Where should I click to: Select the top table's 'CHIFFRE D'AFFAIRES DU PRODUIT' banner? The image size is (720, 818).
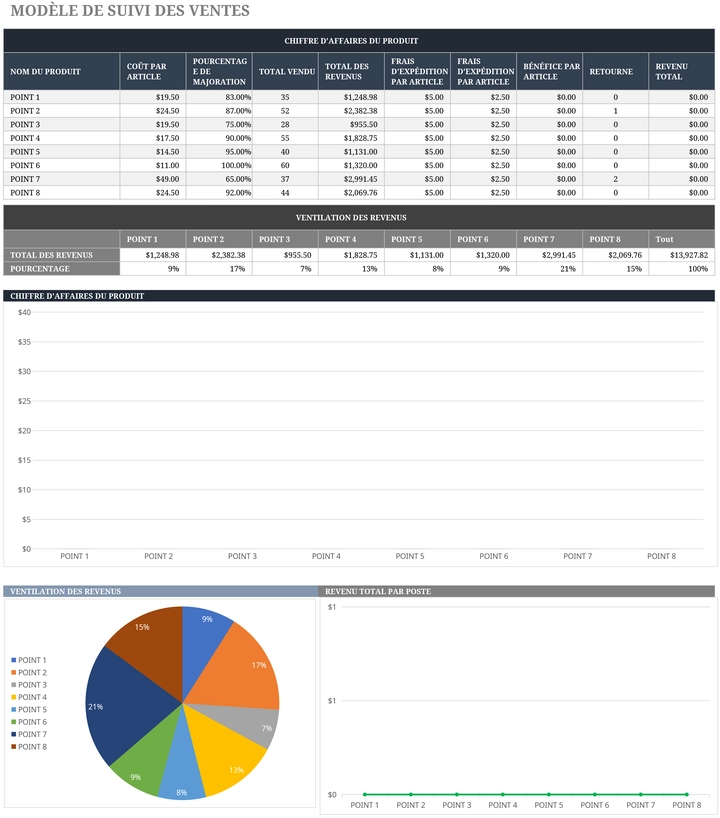click(x=359, y=41)
